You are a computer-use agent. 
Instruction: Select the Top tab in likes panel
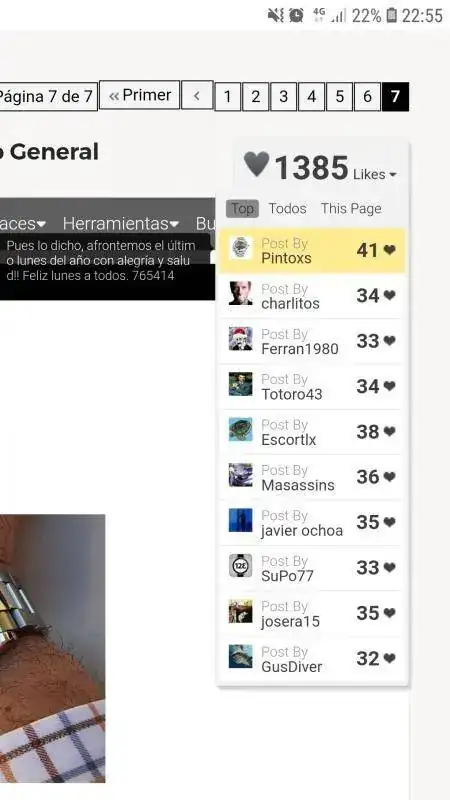pos(242,209)
